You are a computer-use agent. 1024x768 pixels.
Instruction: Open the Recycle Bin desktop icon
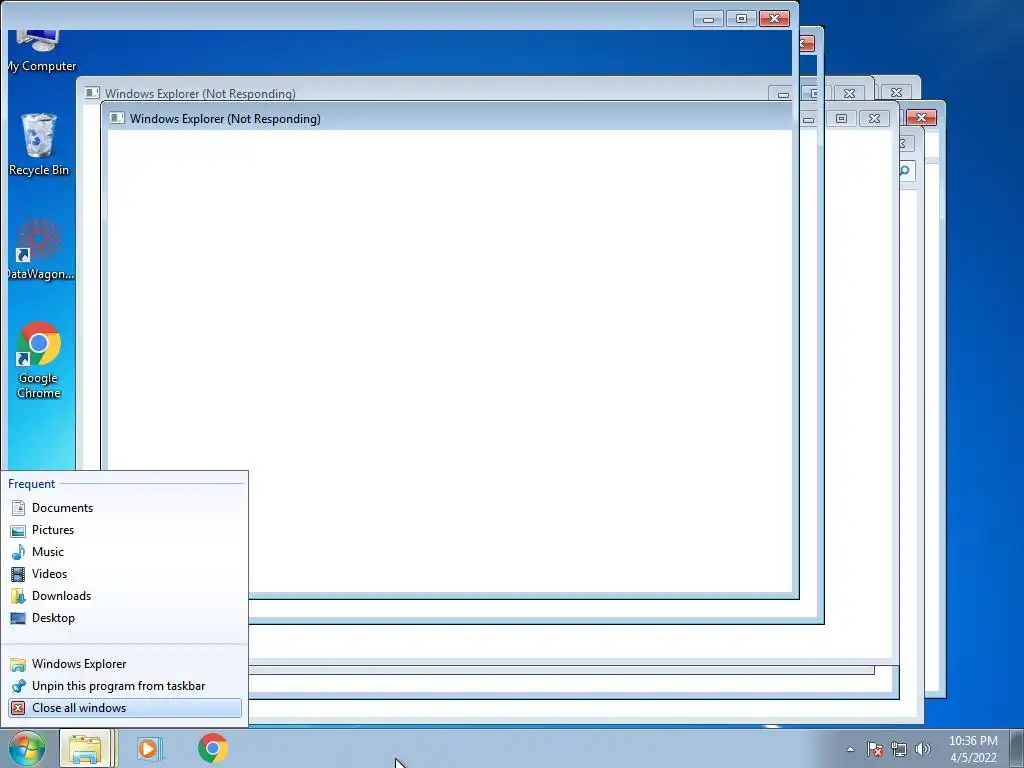(x=39, y=145)
